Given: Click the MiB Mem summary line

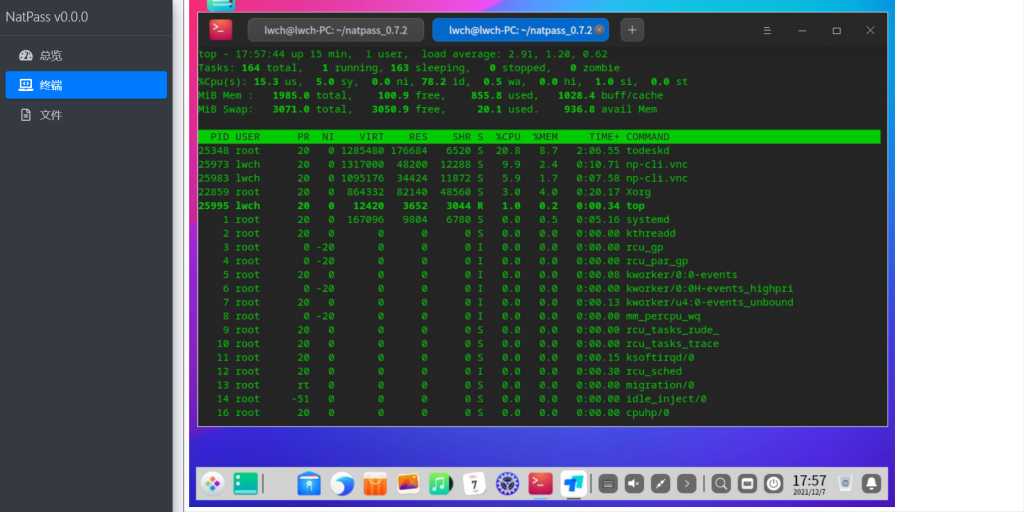Looking at the screenshot, I should coord(430,95).
